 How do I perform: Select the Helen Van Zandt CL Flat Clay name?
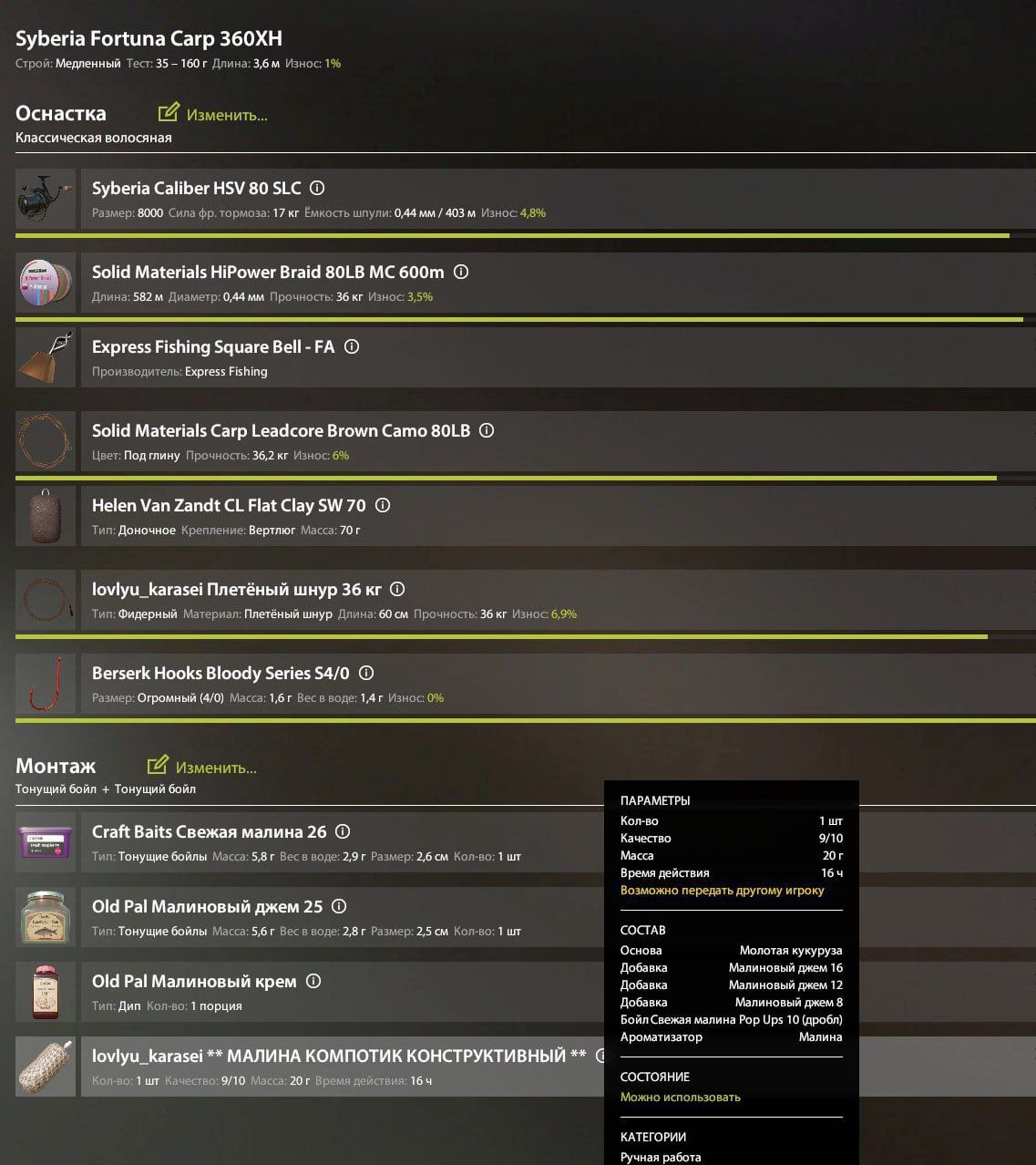pyautogui.click(x=229, y=505)
